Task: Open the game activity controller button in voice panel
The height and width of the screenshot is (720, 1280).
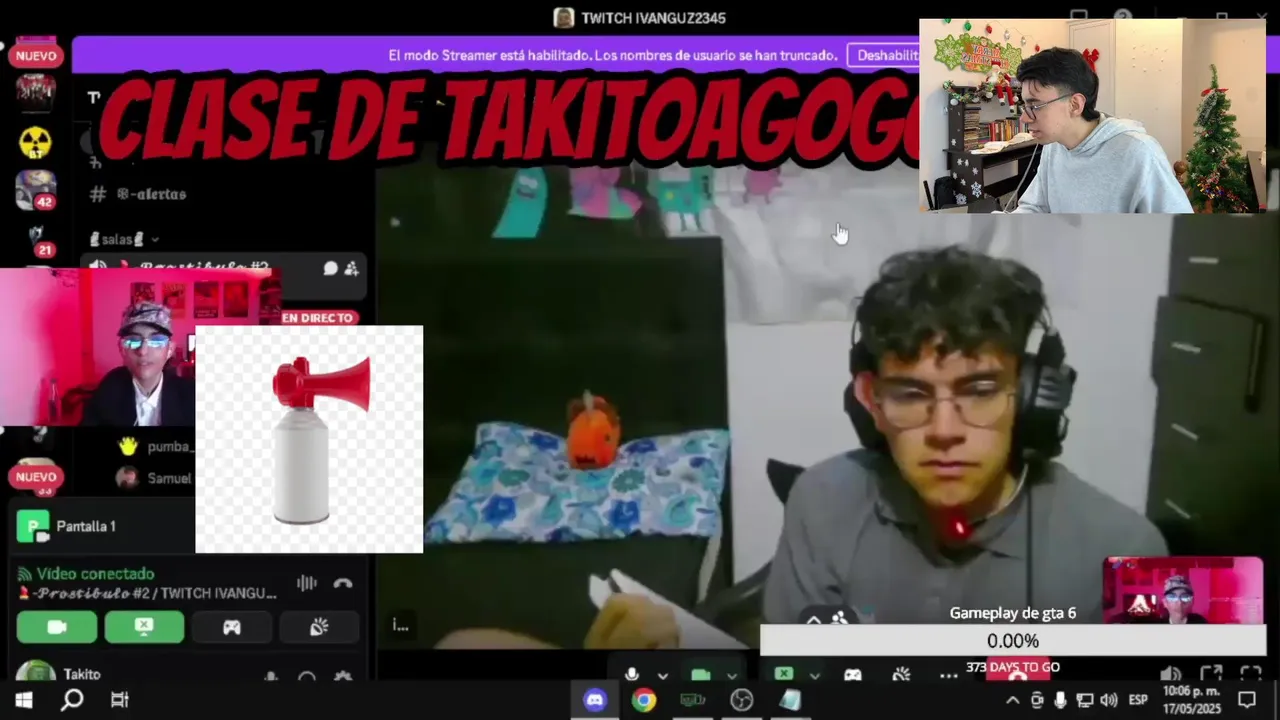Action: tap(231, 627)
